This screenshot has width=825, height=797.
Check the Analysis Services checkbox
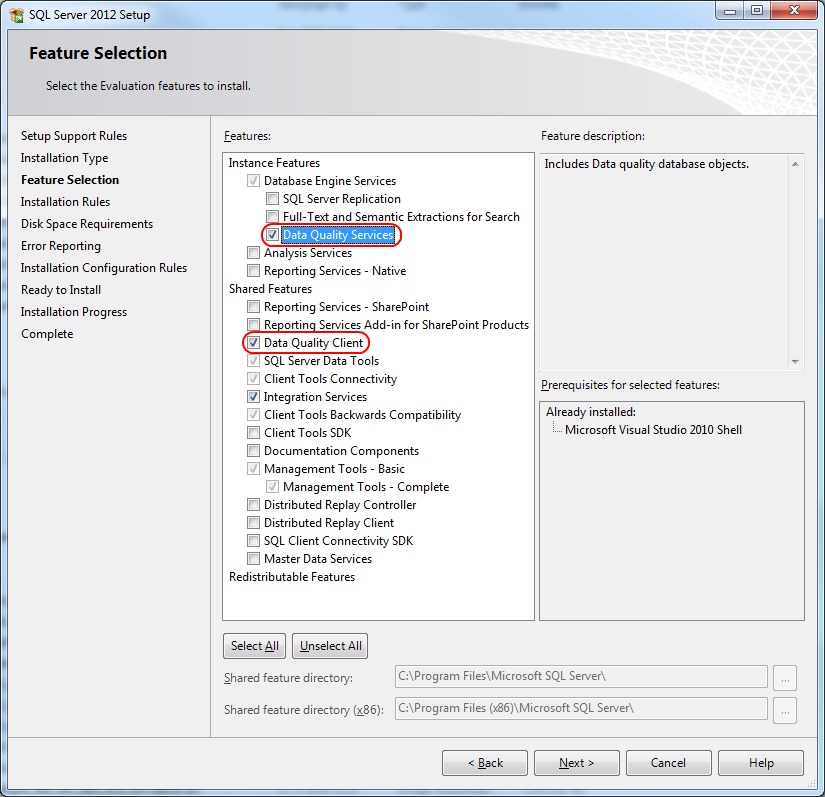coord(253,253)
